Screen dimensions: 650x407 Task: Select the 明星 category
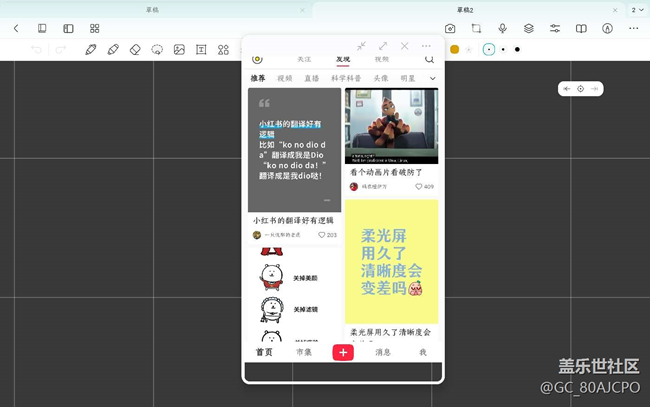tap(407, 78)
